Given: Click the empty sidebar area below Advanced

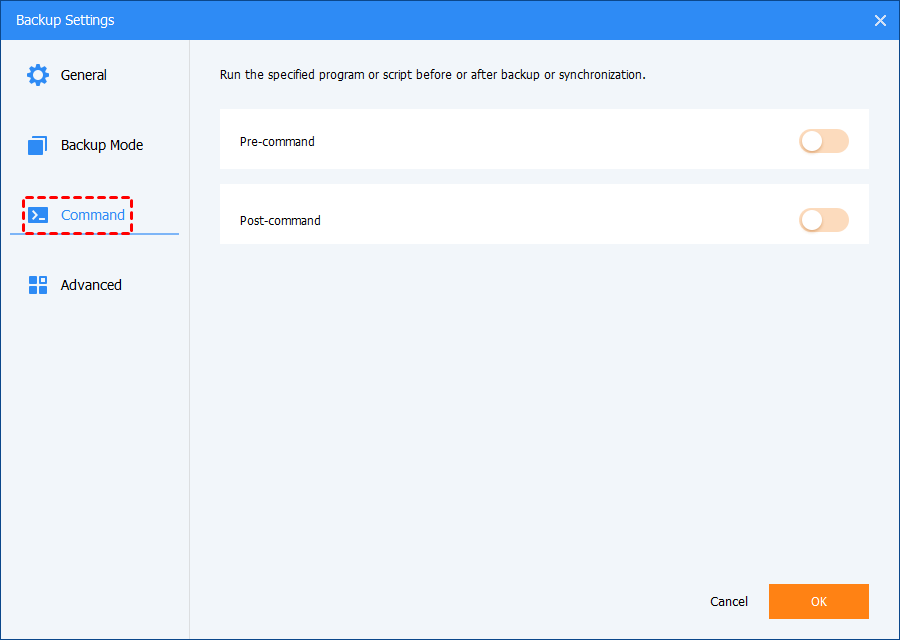Looking at the screenshot, I should tap(95, 450).
